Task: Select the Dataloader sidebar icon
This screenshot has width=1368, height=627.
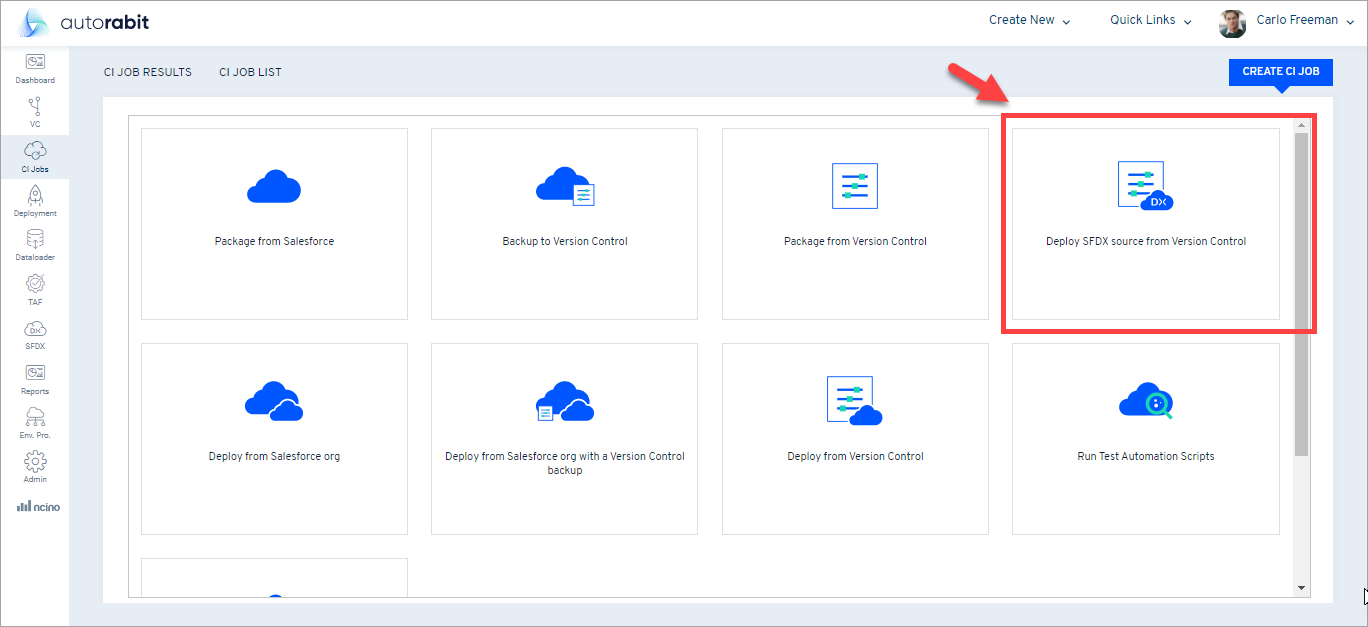Action: click(35, 245)
